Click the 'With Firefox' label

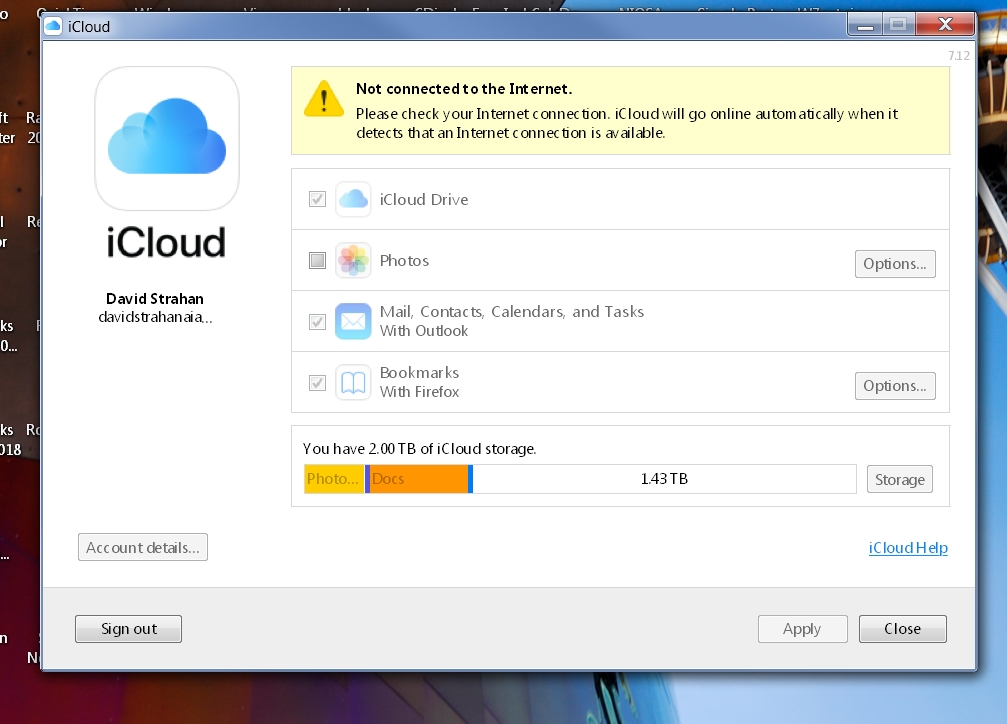(x=419, y=392)
